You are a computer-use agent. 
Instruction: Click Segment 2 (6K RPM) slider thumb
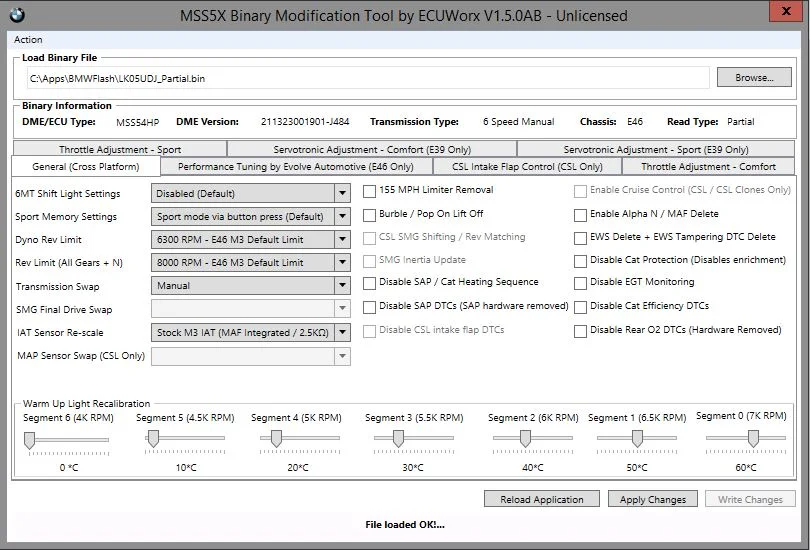[x=525, y=439]
